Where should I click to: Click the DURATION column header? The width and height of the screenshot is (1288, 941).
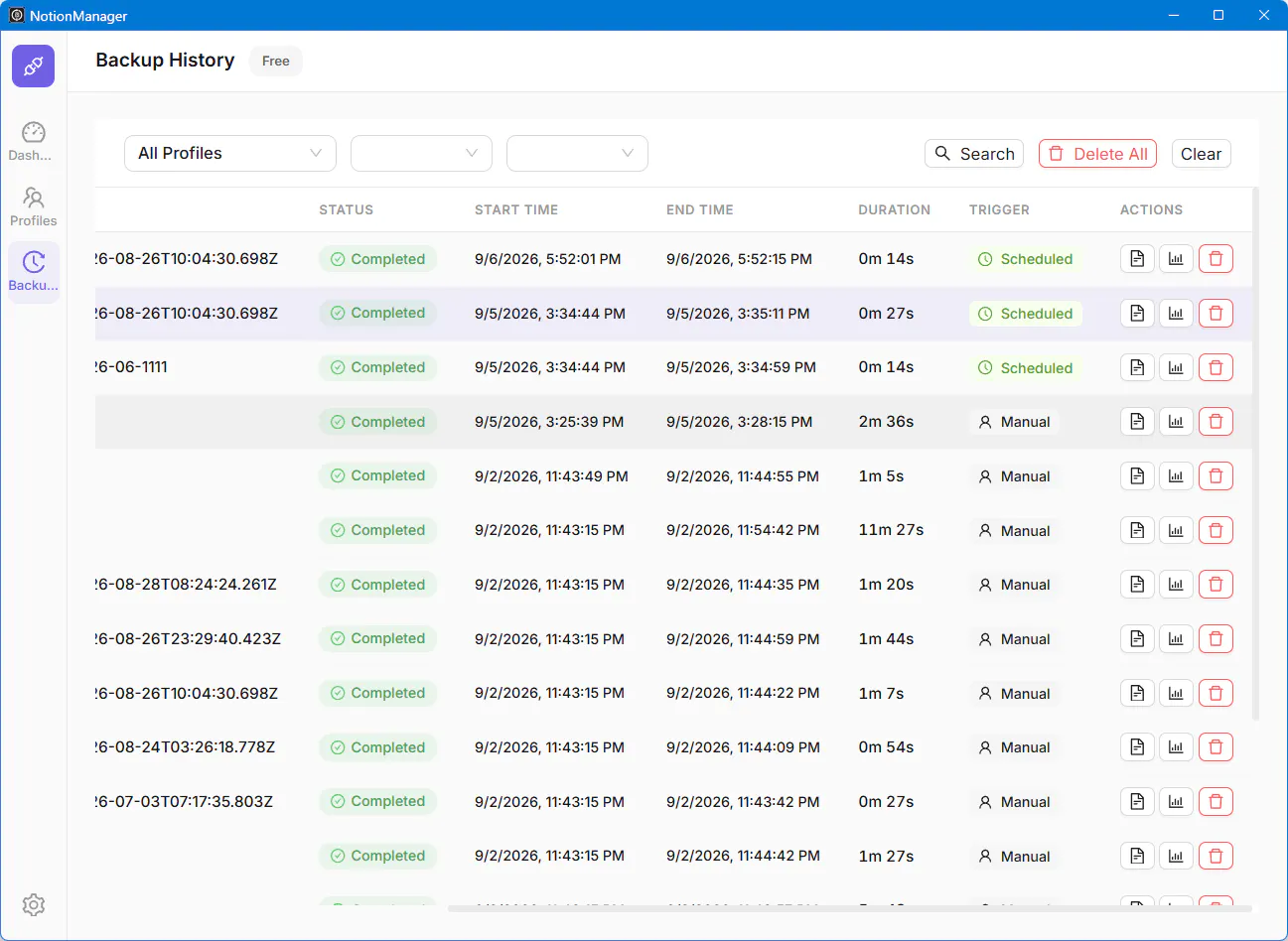tap(895, 209)
